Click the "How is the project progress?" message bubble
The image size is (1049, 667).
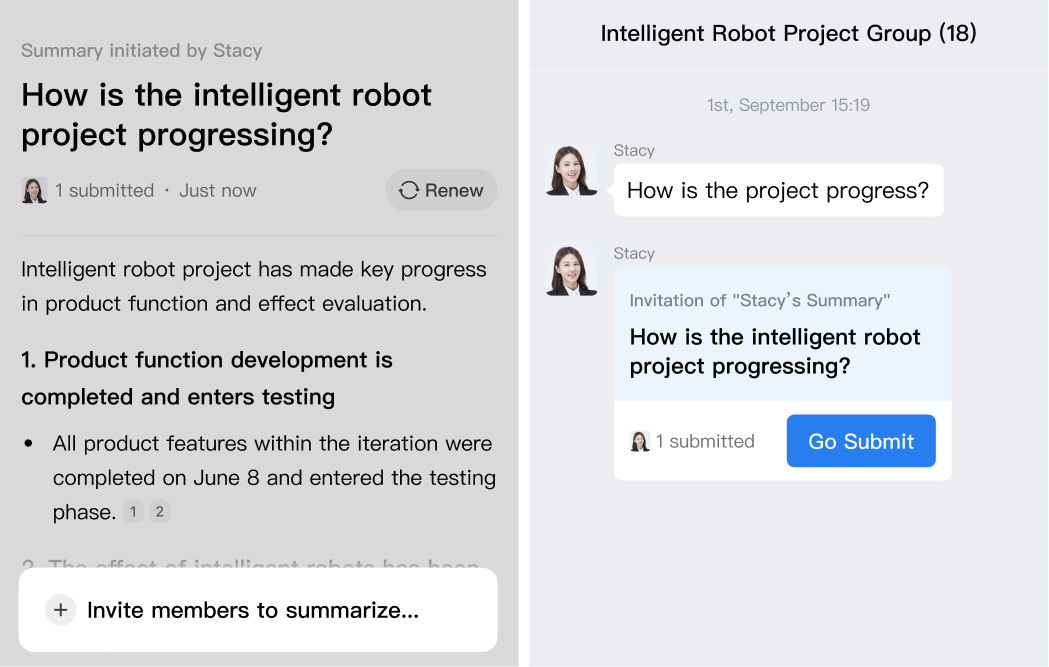pos(778,190)
